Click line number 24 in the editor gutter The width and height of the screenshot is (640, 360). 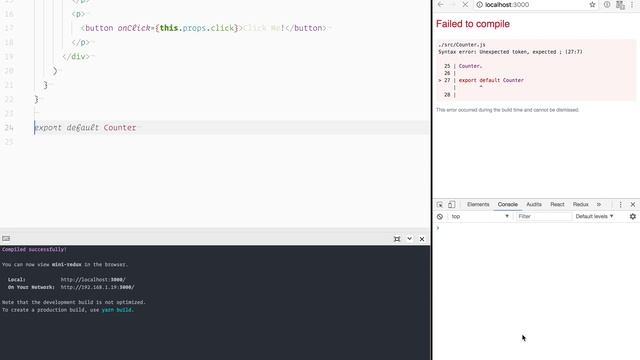(x=9, y=128)
